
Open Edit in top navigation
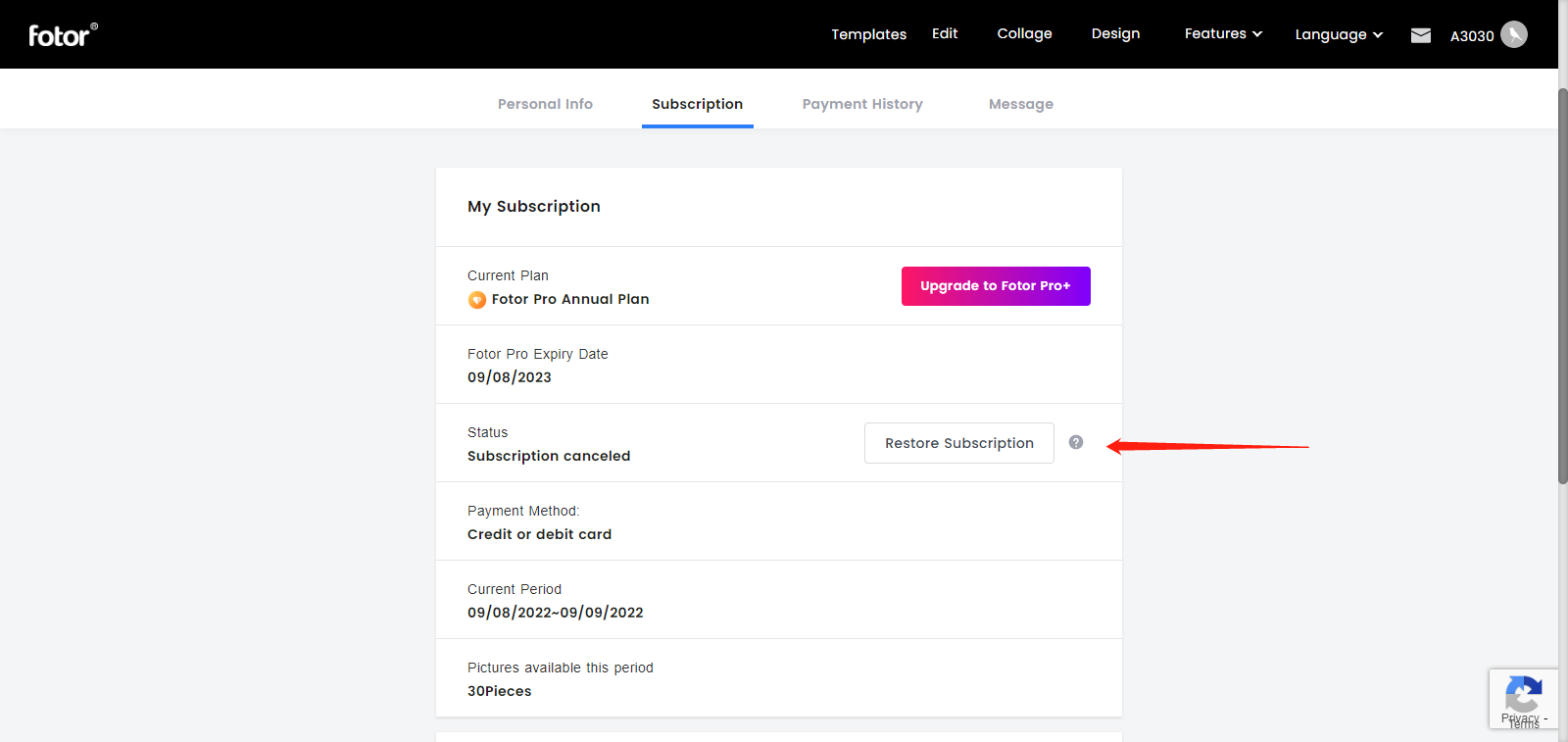click(x=945, y=33)
